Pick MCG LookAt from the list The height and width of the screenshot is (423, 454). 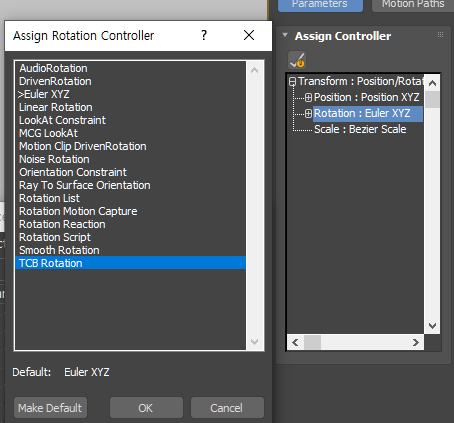pyautogui.click(x=131, y=133)
